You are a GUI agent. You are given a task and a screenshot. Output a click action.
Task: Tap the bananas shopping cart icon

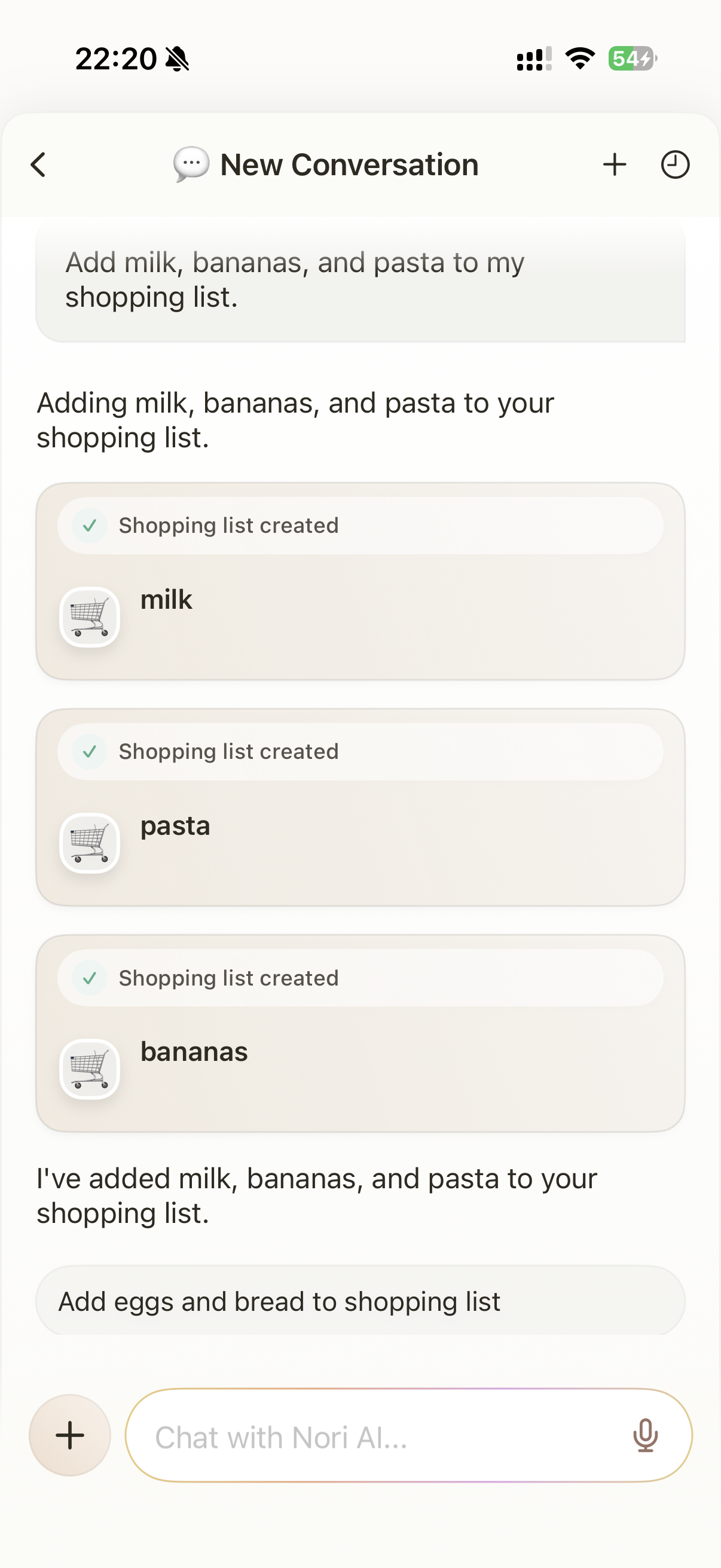point(90,1069)
